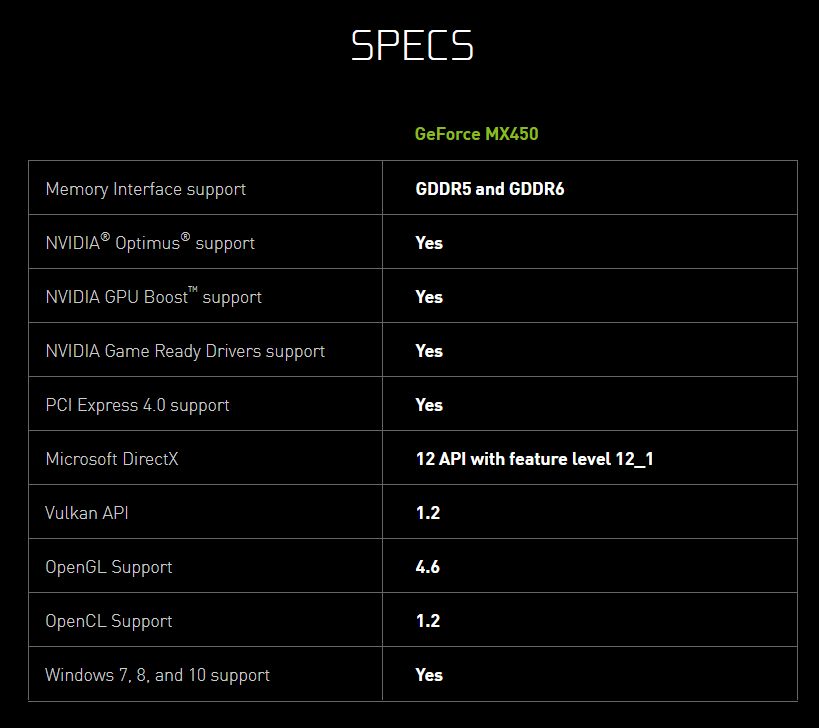Click the Yes value for GPU Boost
Image resolution: width=819 pixels, height=728 pixels.
(x=429, y=297)
